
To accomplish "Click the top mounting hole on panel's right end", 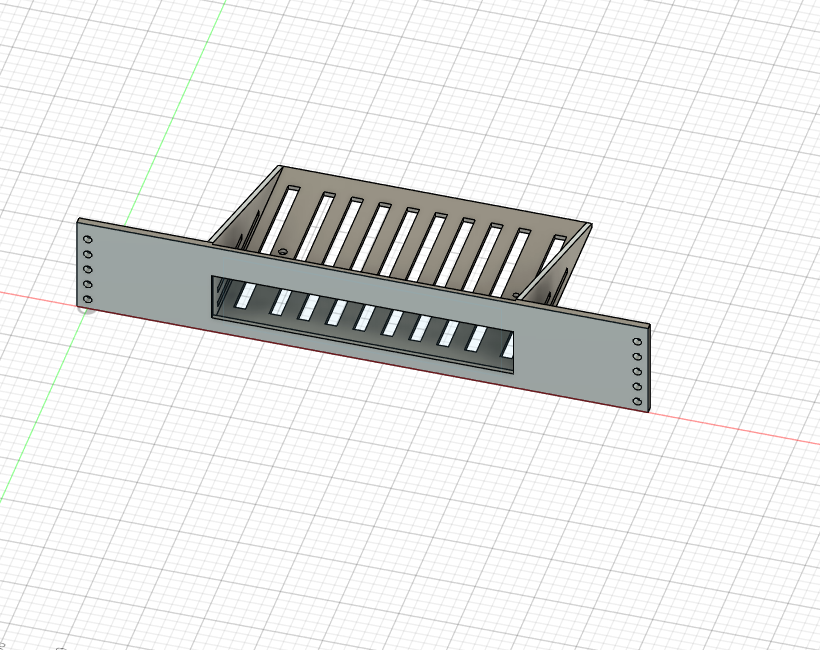I will click(637, 341).
